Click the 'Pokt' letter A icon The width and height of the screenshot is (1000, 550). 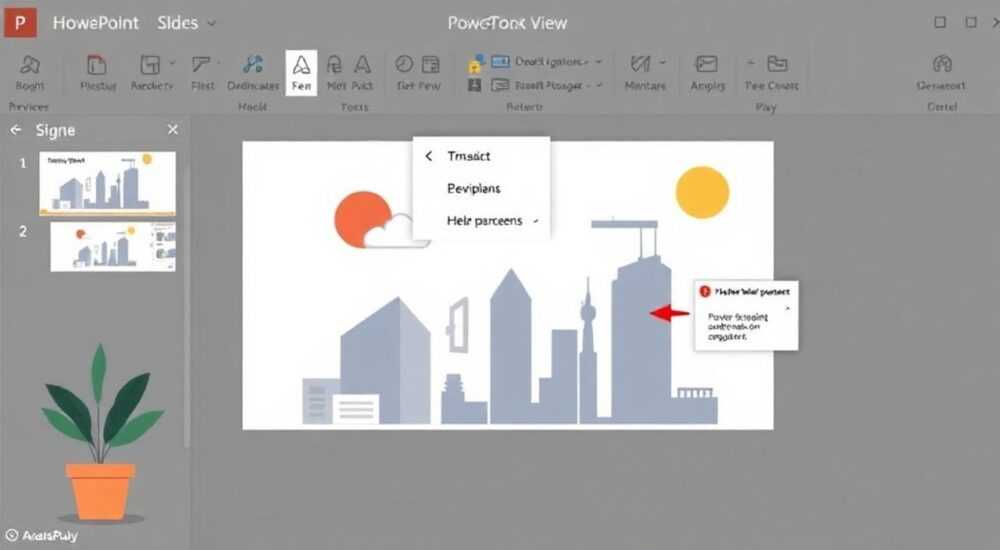pyautogui.click(x=362, y=64)
